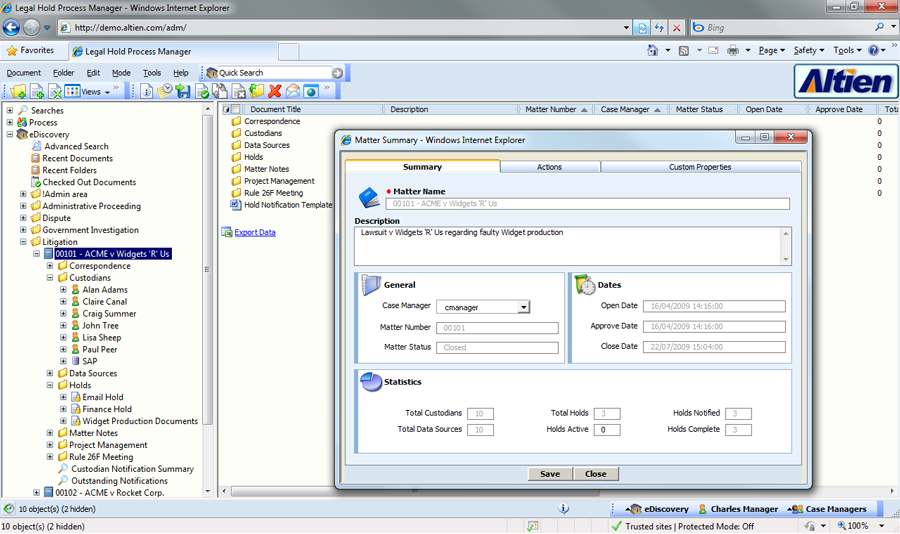
Task: Follow the Export Data link
Action: tap(254, 232)
